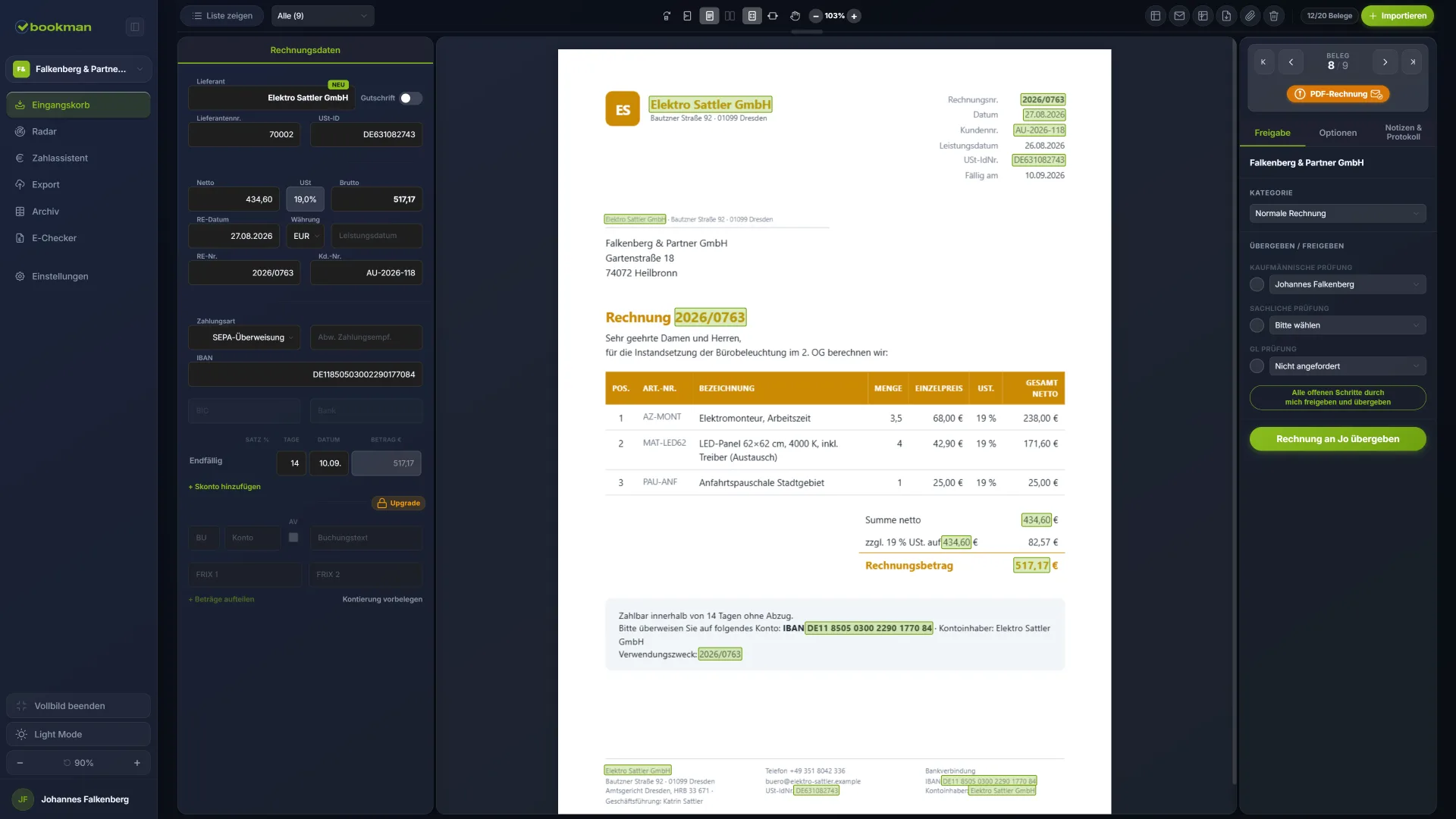Viewport: 1456px width, 819px height.
Task: Switch to Notizen & Protokoll tab
Action: coord(1403,133)
